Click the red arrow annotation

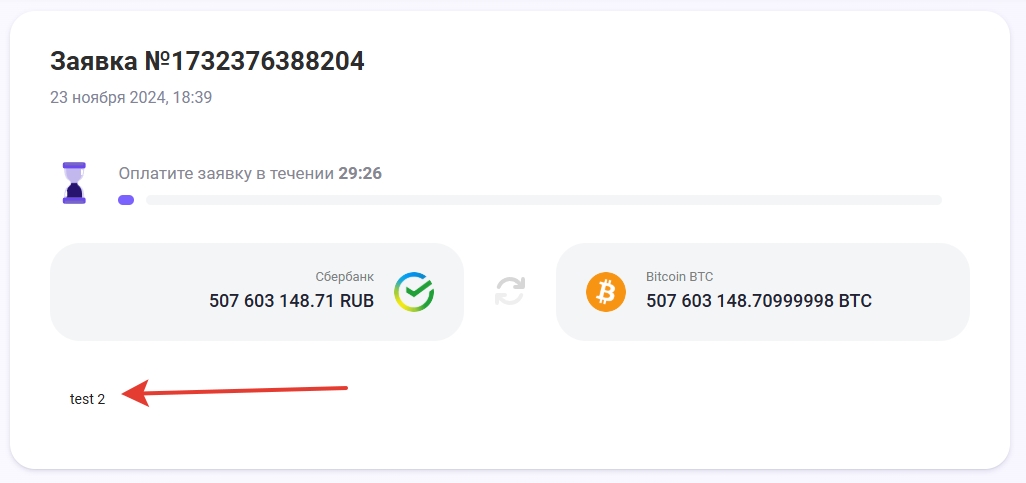pyautogui.click(x=240, y=391)
